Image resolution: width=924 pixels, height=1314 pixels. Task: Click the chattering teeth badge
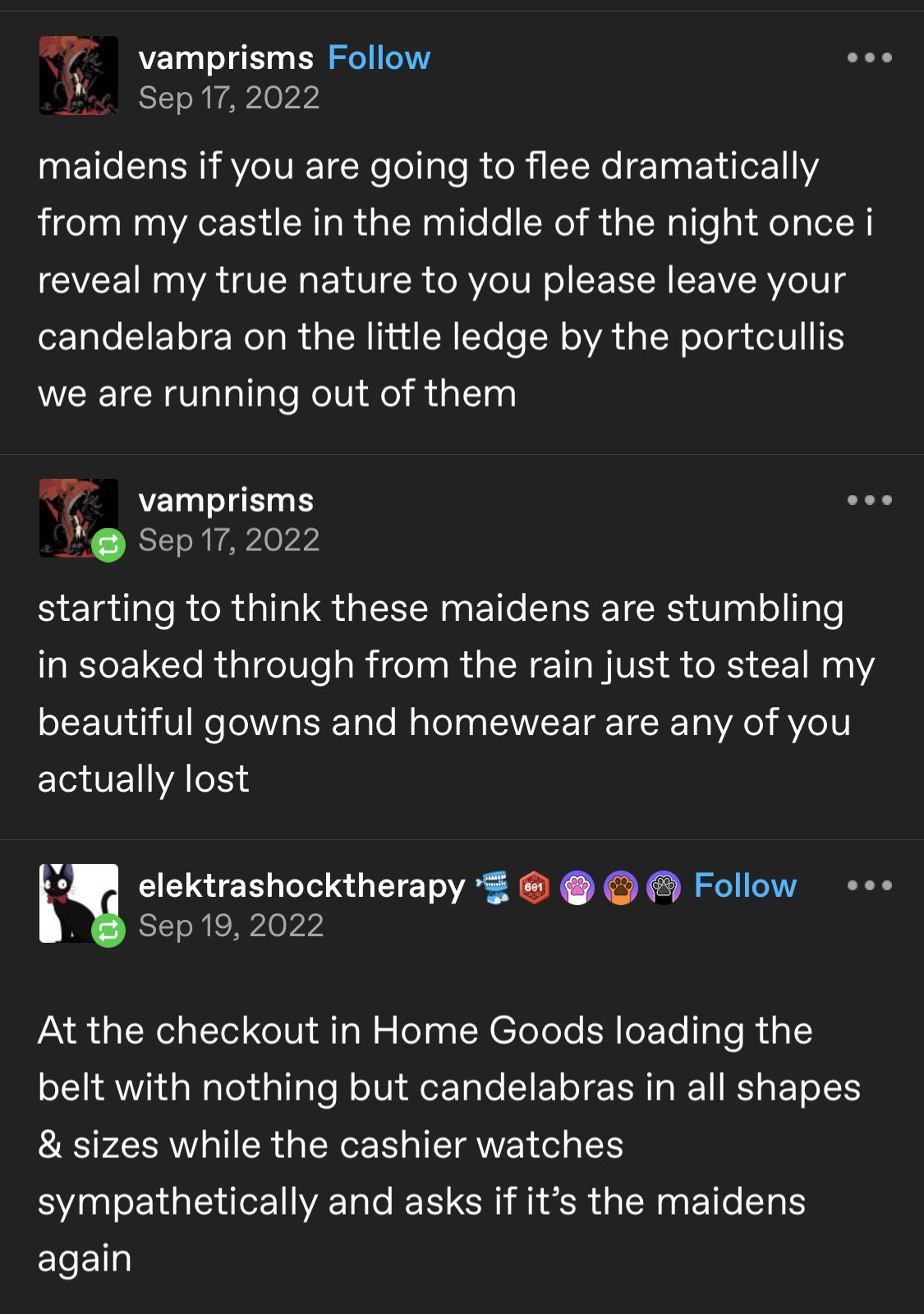[x=492, y=888]
